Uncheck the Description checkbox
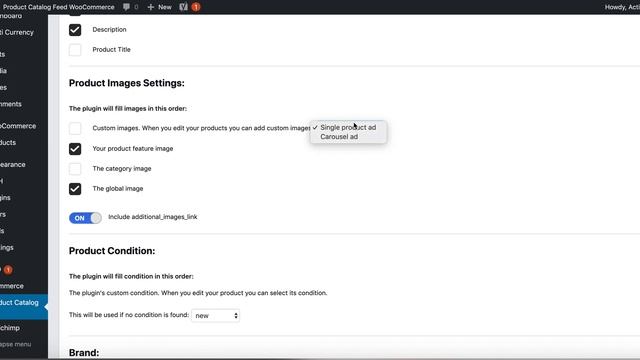Viewport: 640px width, 360px height. point(75,30)
